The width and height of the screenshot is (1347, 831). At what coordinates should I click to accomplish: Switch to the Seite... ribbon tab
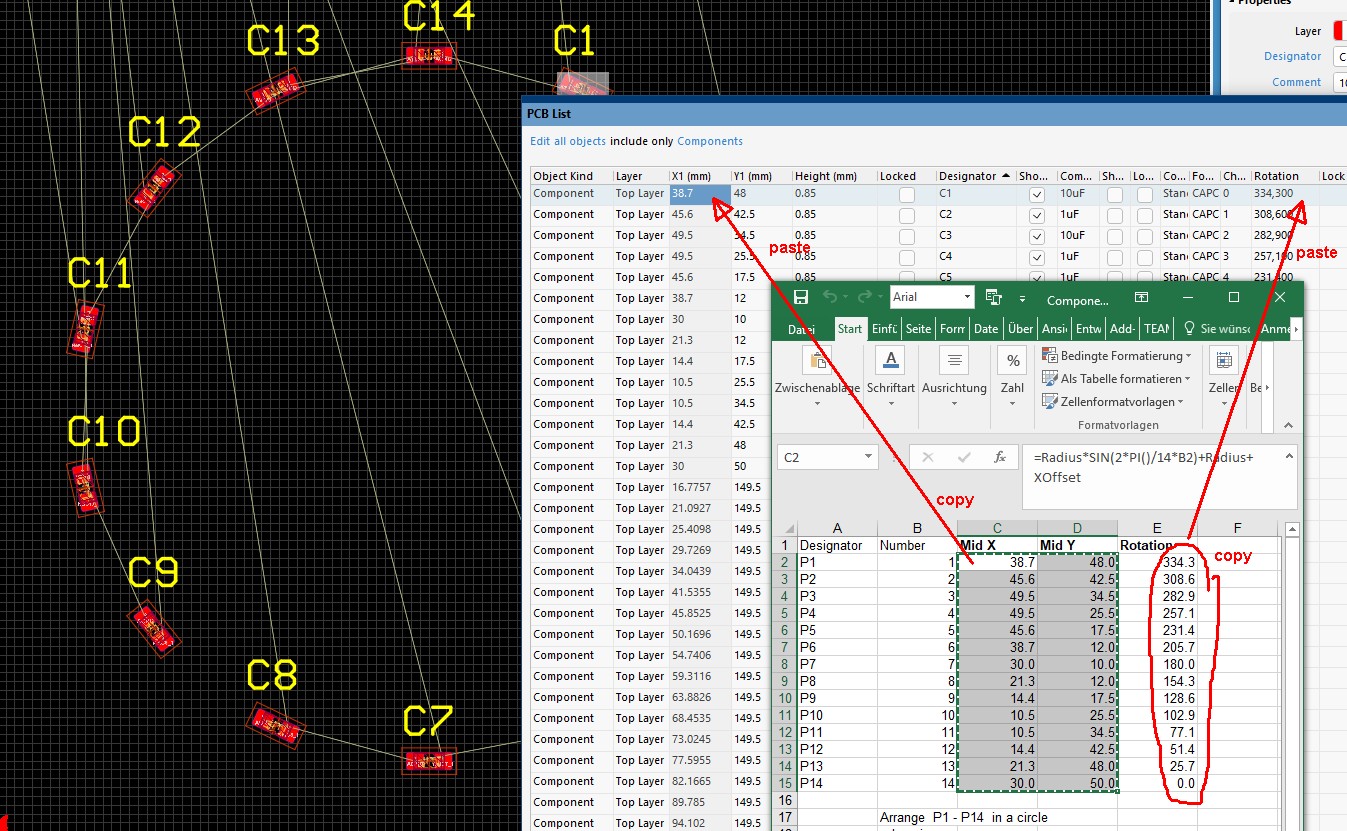point(918,328)
